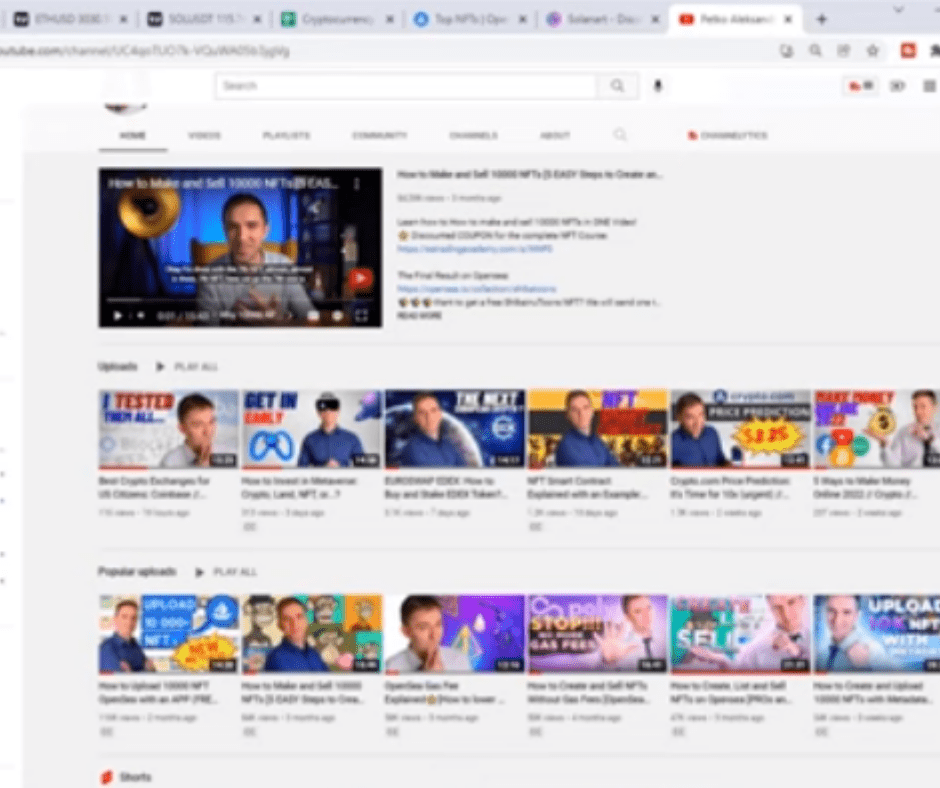Activate voice search microphone icon
Screen dimensions: 940x788
click(x=658, y=86)
